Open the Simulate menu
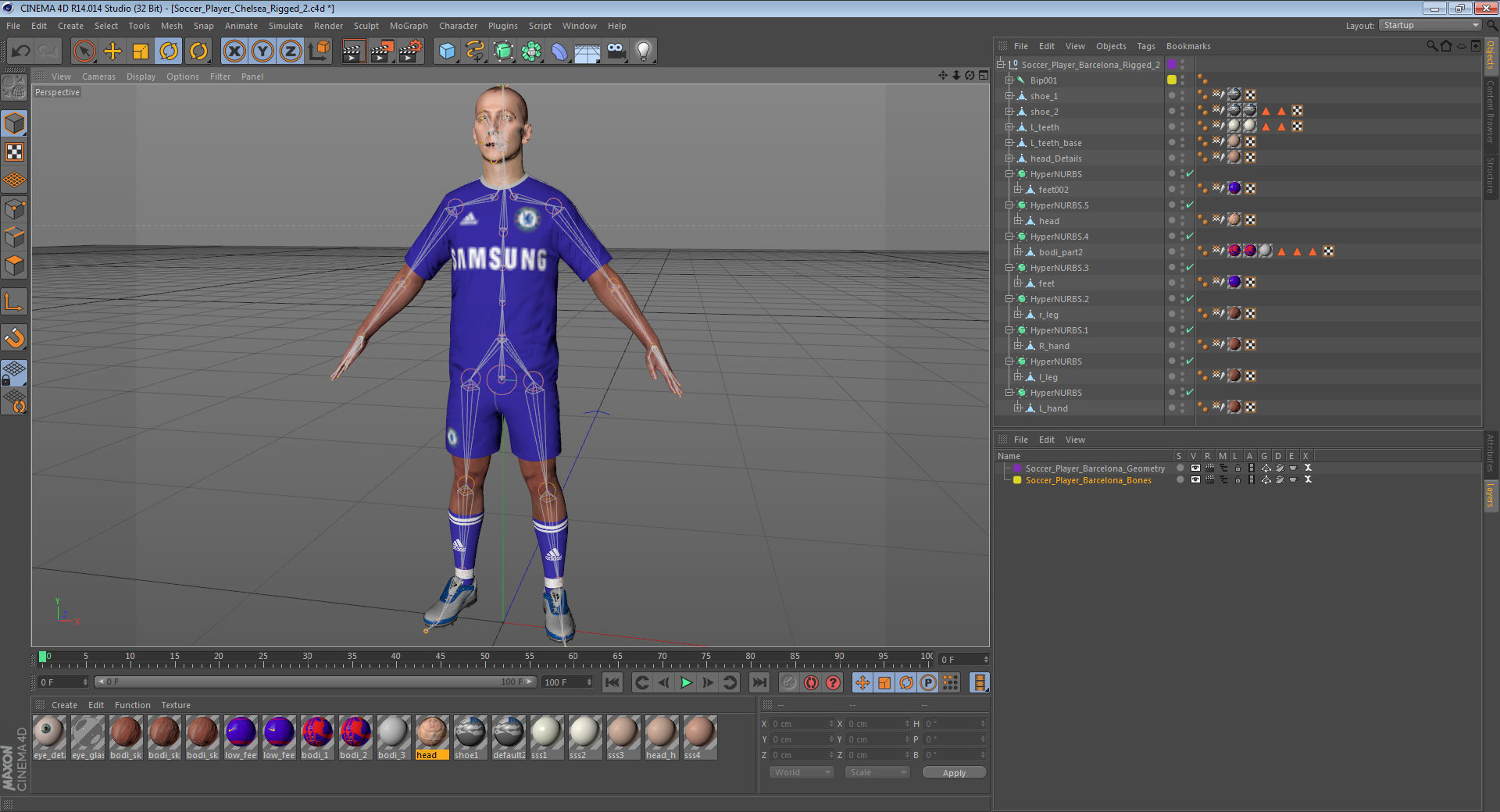The image size is (1500, 812). [286, 26]
